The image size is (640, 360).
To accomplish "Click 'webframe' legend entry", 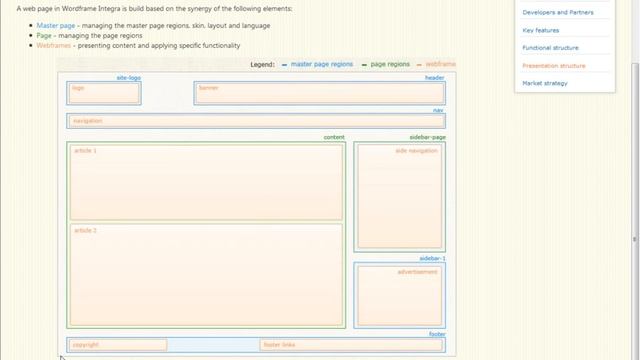I will [441, 64].
